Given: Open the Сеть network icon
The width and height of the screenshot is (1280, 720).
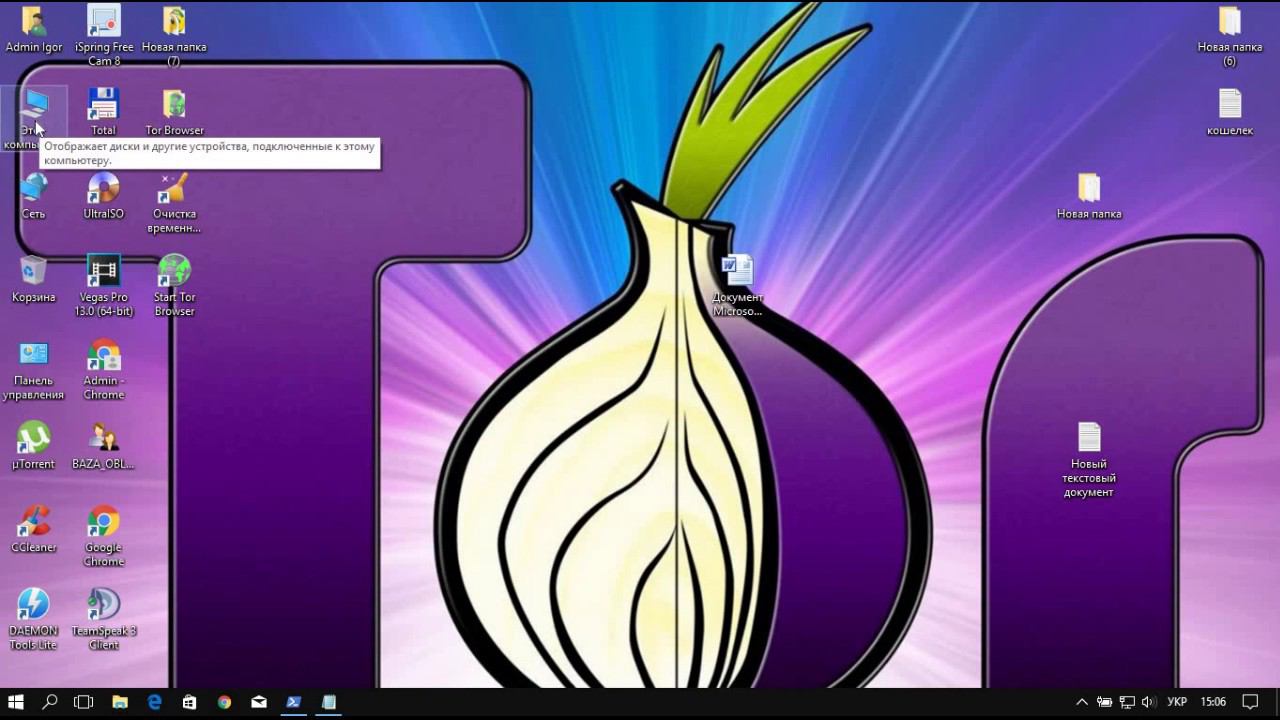Looking at the screenshot, I should click(x=34, y=188).
